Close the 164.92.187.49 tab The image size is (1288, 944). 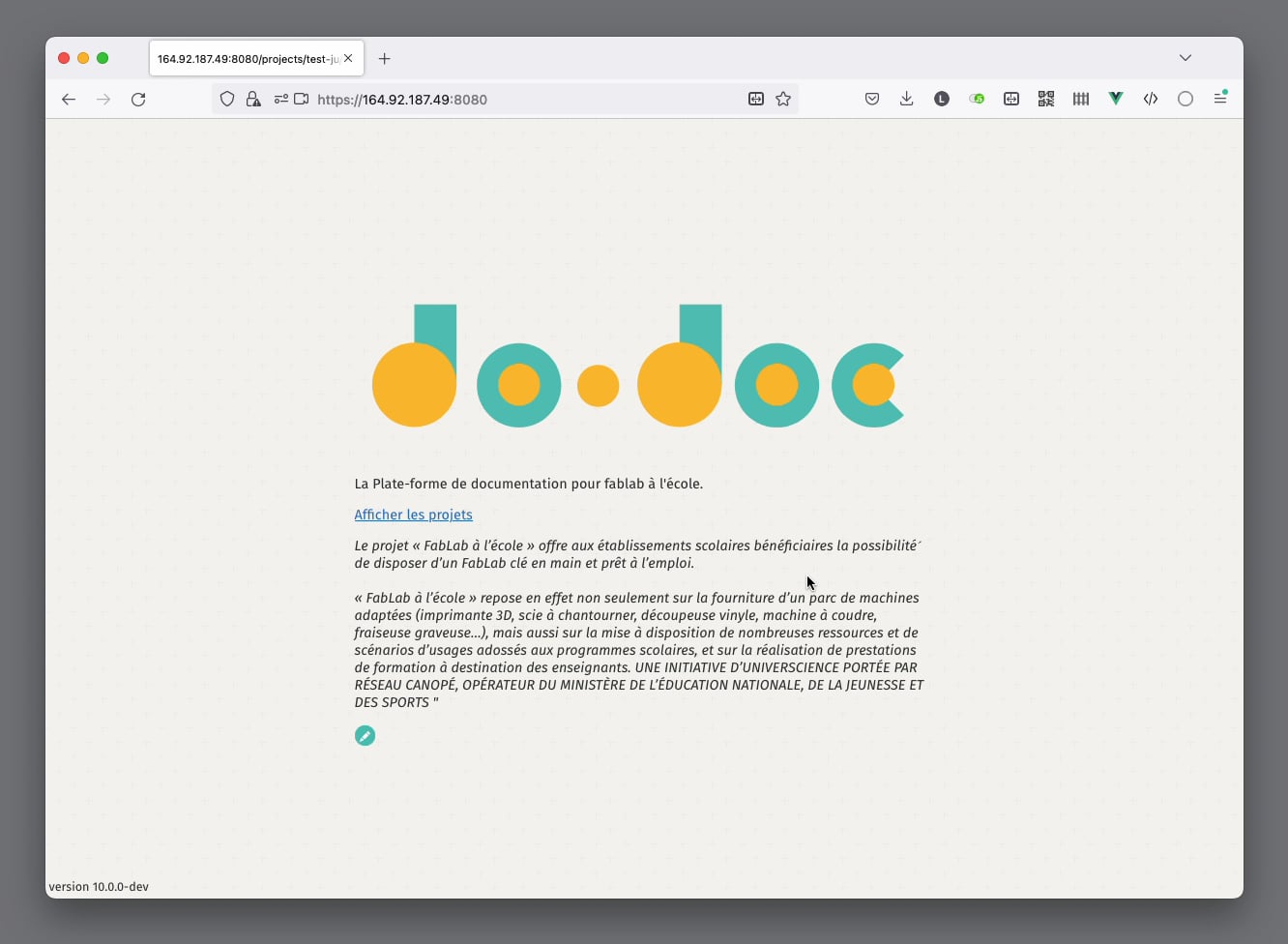(348, 58)
